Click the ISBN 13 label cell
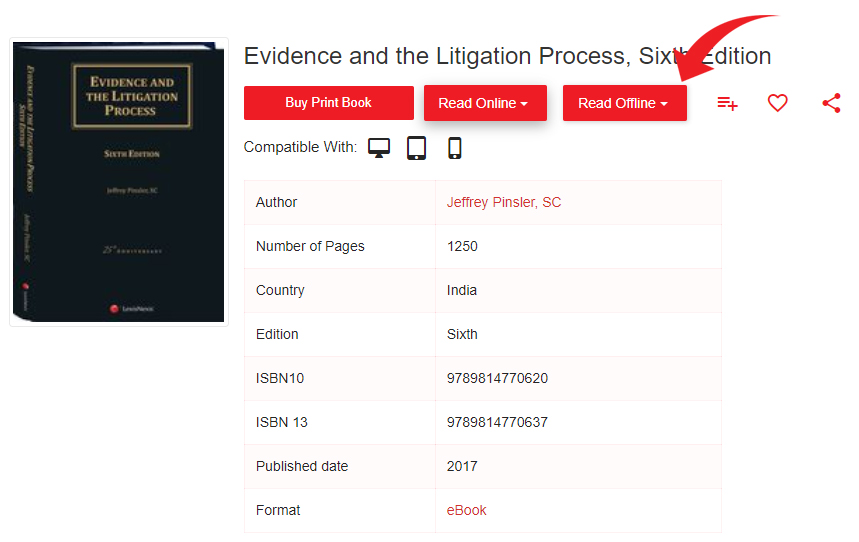 coord(340,422)
